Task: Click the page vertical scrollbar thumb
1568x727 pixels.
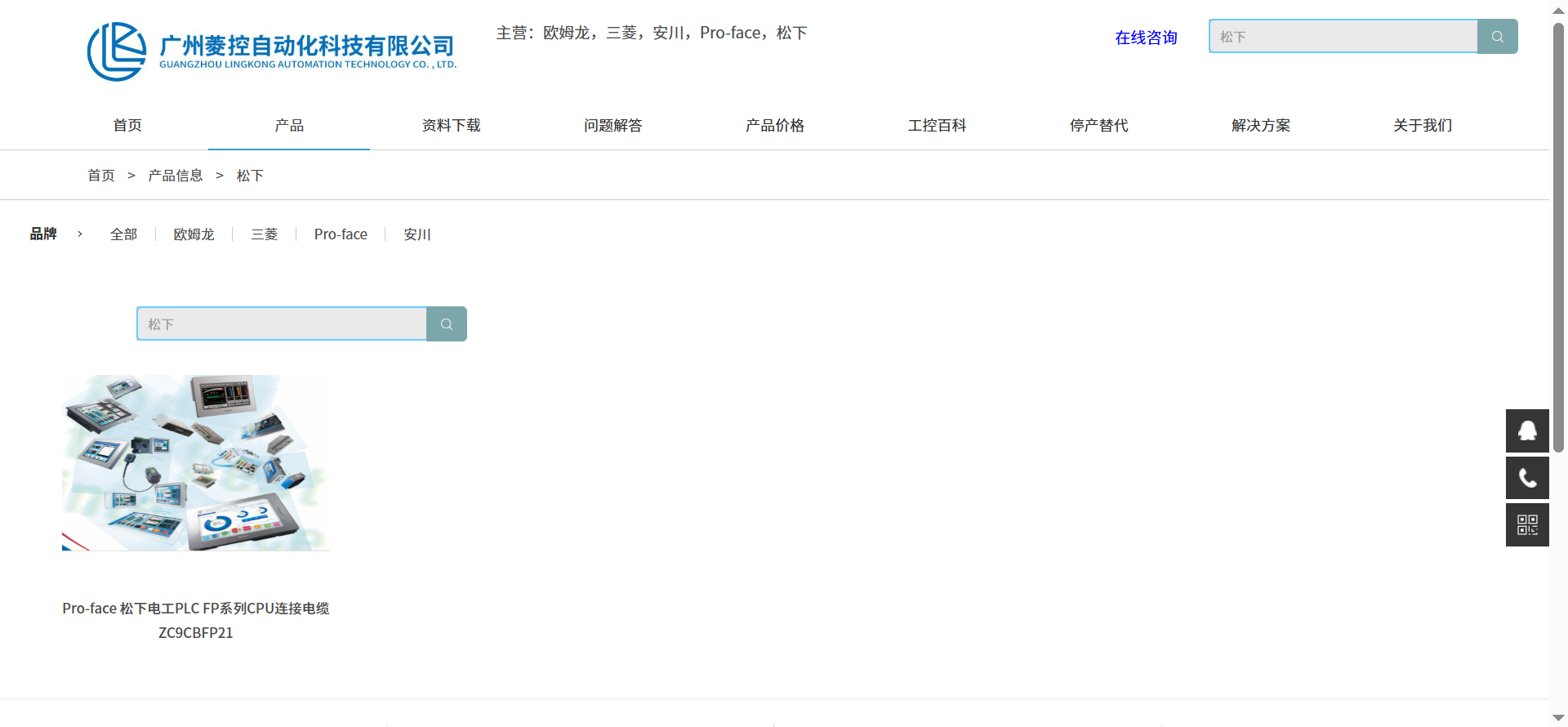Action: pyautogui.click(x=1558, y=237)
